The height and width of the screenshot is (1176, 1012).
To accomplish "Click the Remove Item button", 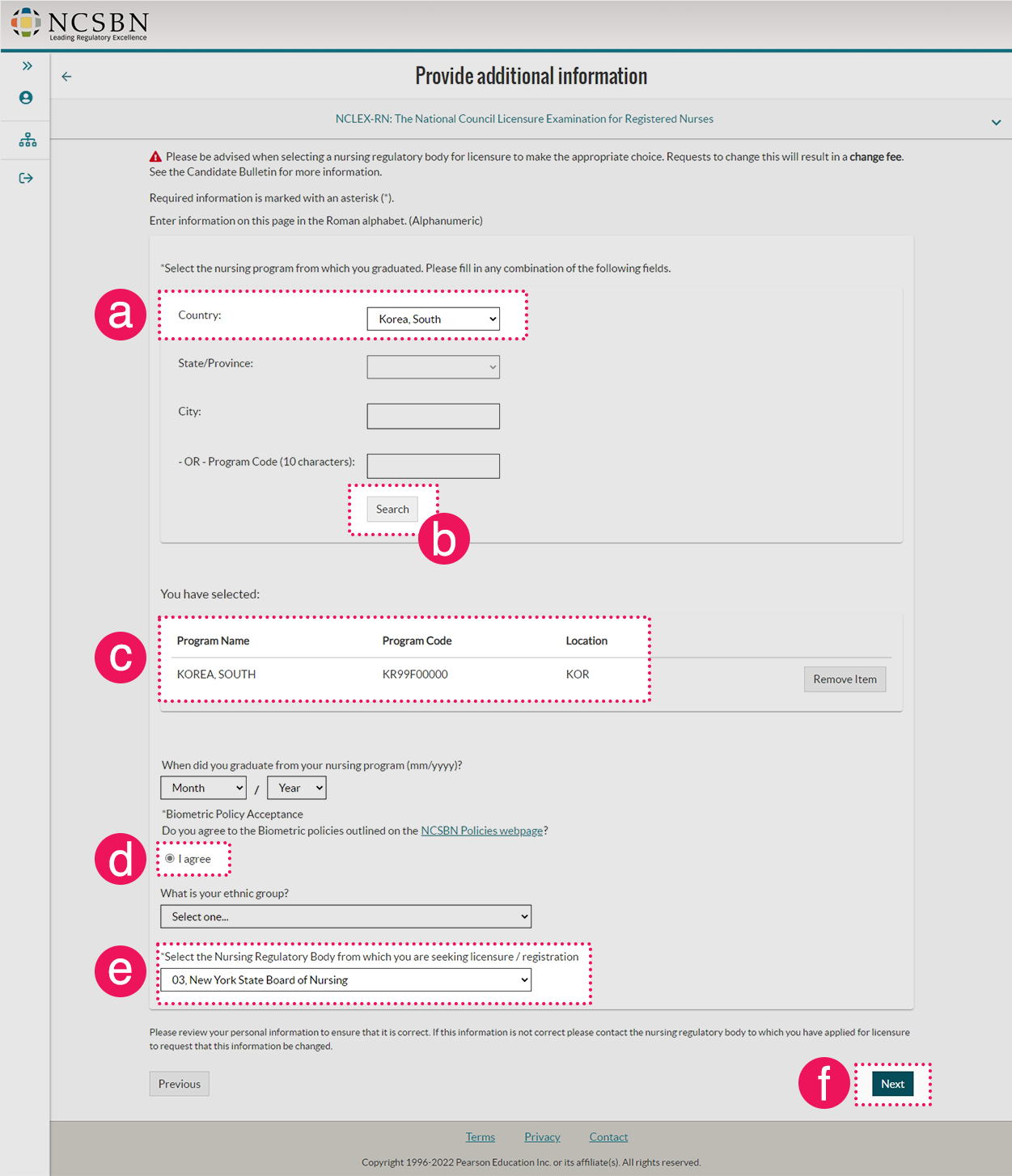I will click(x=845, y=679).
